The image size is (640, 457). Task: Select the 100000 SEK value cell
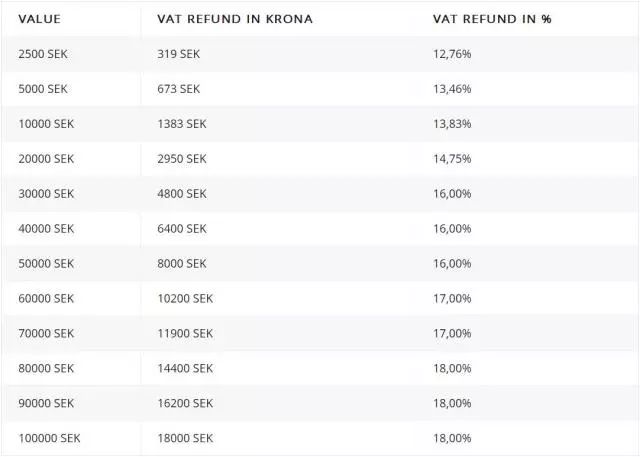point(49,438)
